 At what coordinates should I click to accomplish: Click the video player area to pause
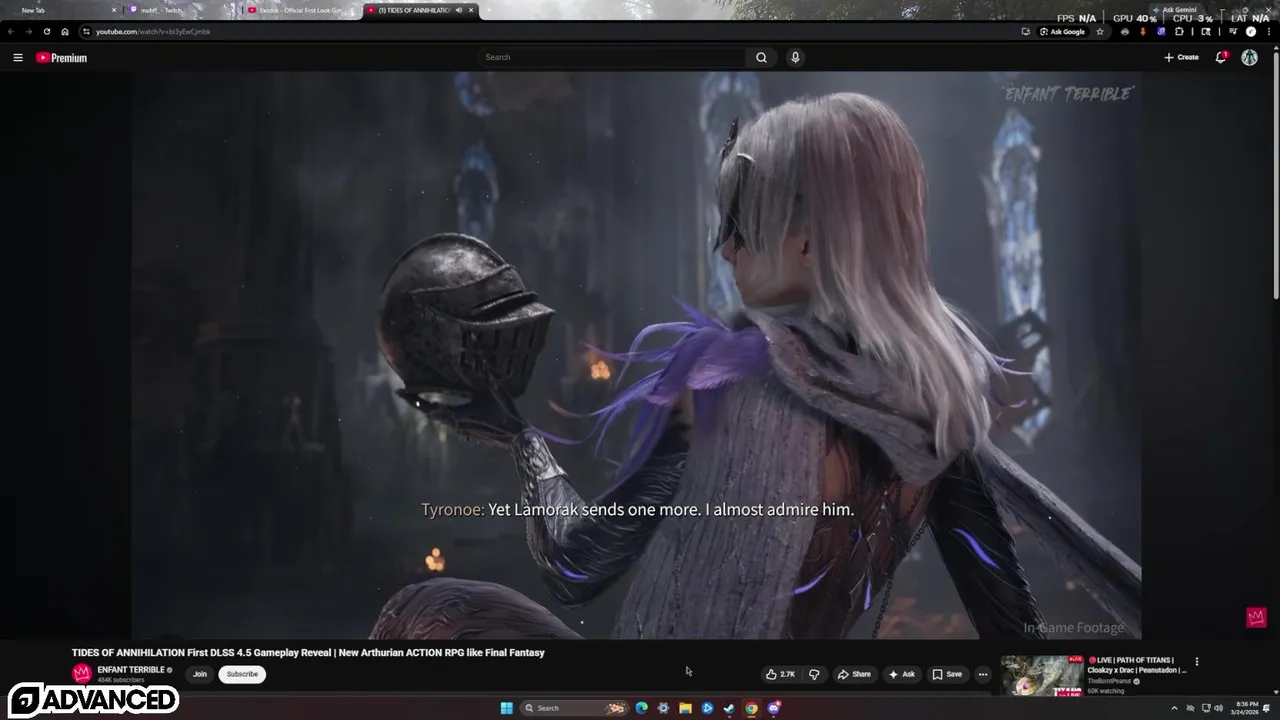[636, 355]
